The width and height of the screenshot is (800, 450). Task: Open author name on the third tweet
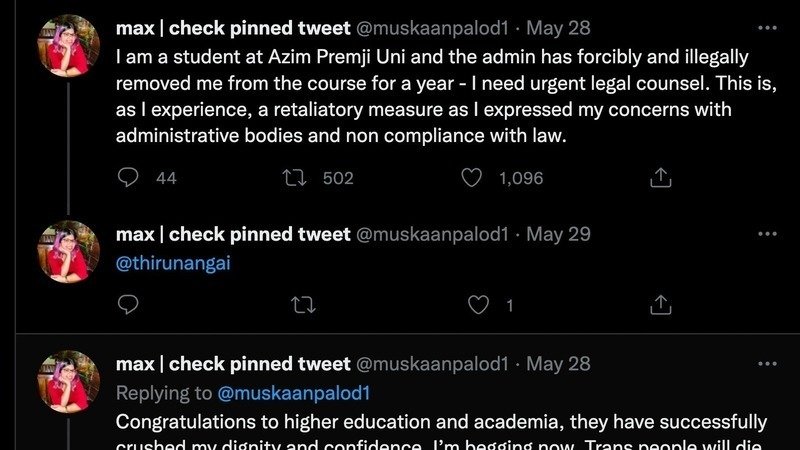click(233, 364)
